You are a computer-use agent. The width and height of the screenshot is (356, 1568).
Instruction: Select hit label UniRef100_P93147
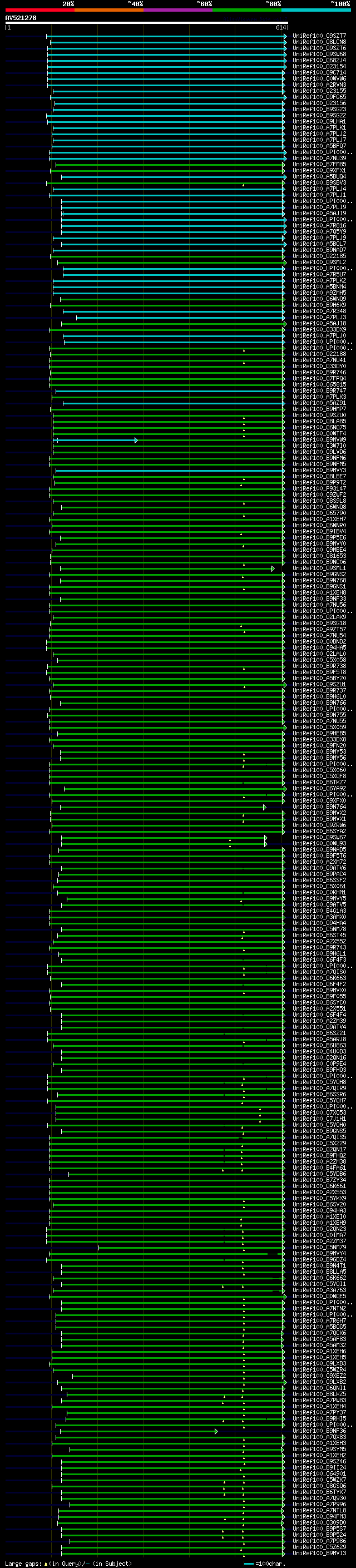[319, 489]
